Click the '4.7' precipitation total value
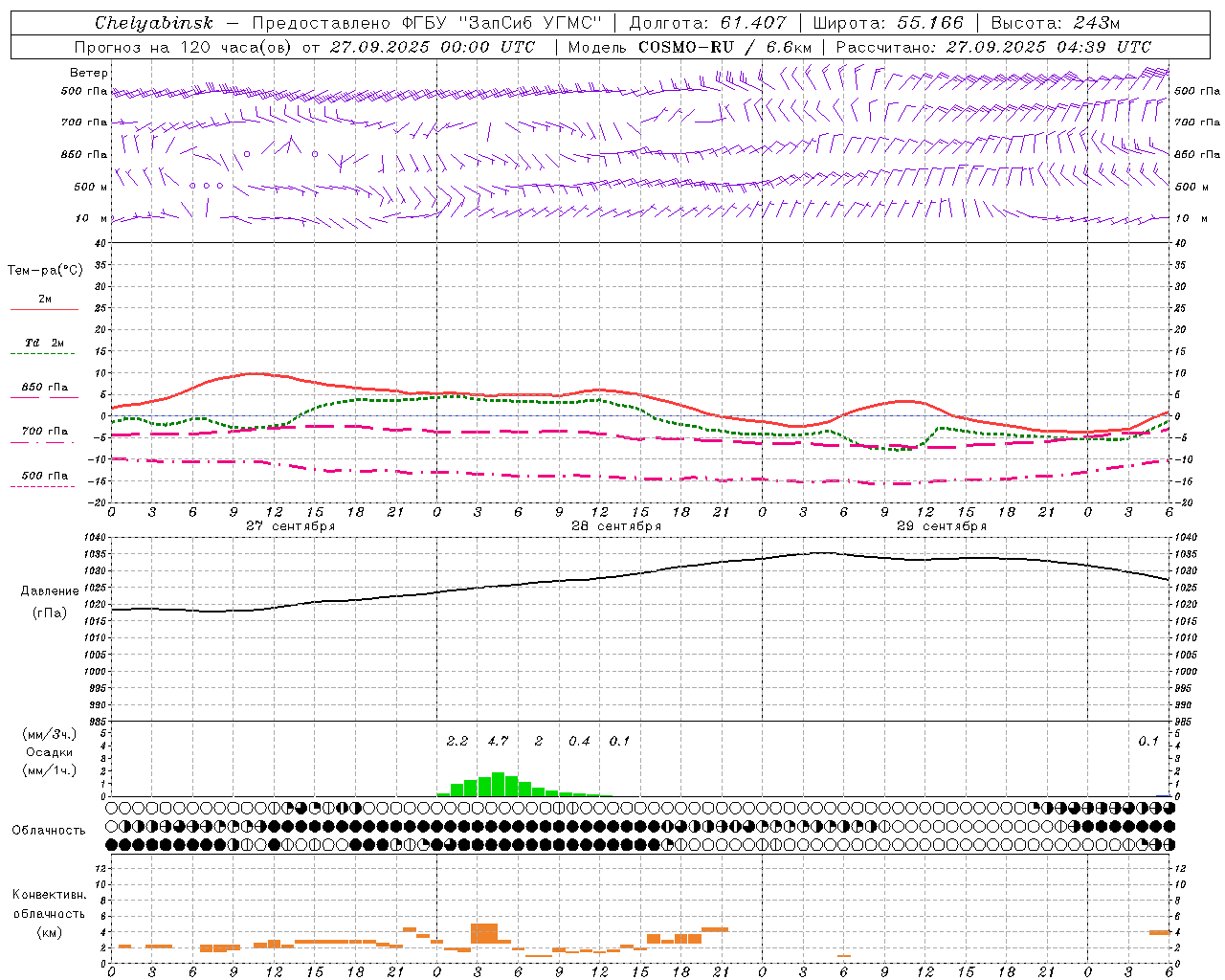Screen dimensions: 1225x980 tap(498, 742)
